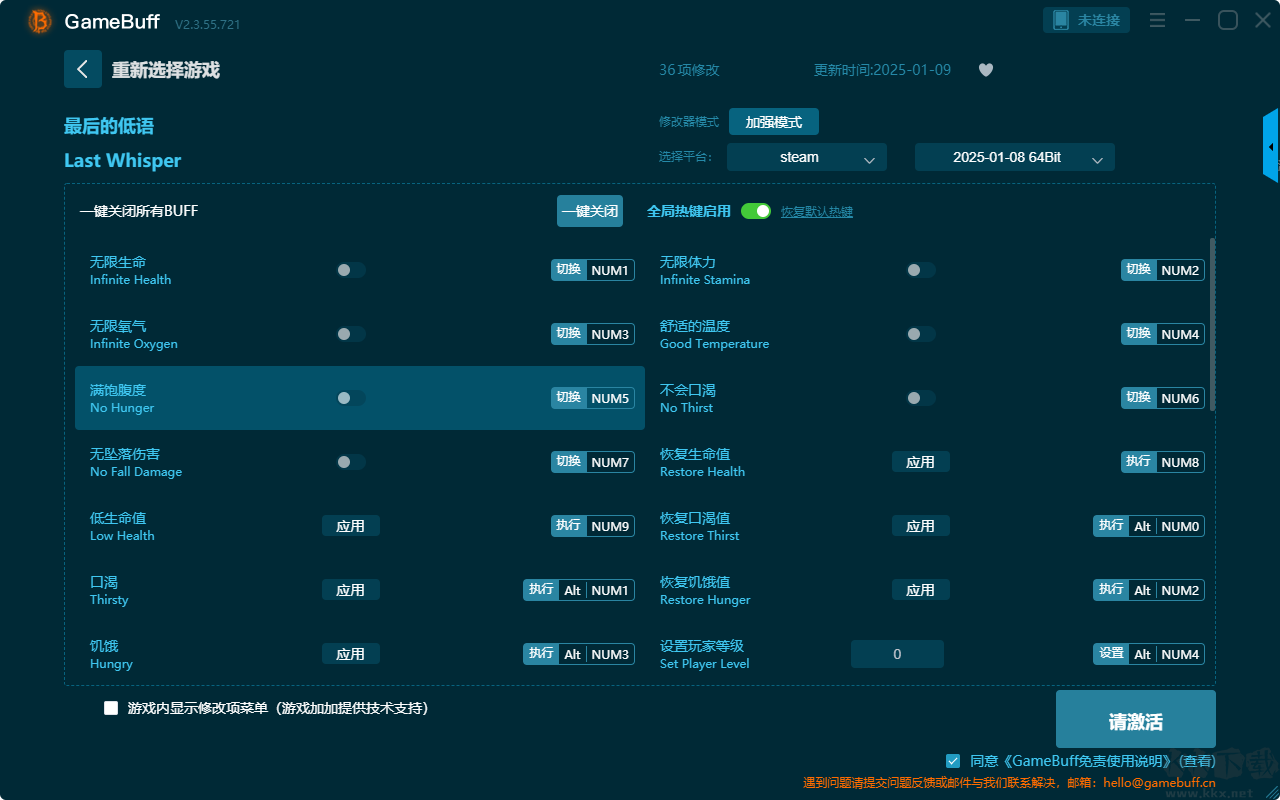Click the GameBuff logo icon
The height and width of the screenshot is (800, 1280).
pos(40,21)
